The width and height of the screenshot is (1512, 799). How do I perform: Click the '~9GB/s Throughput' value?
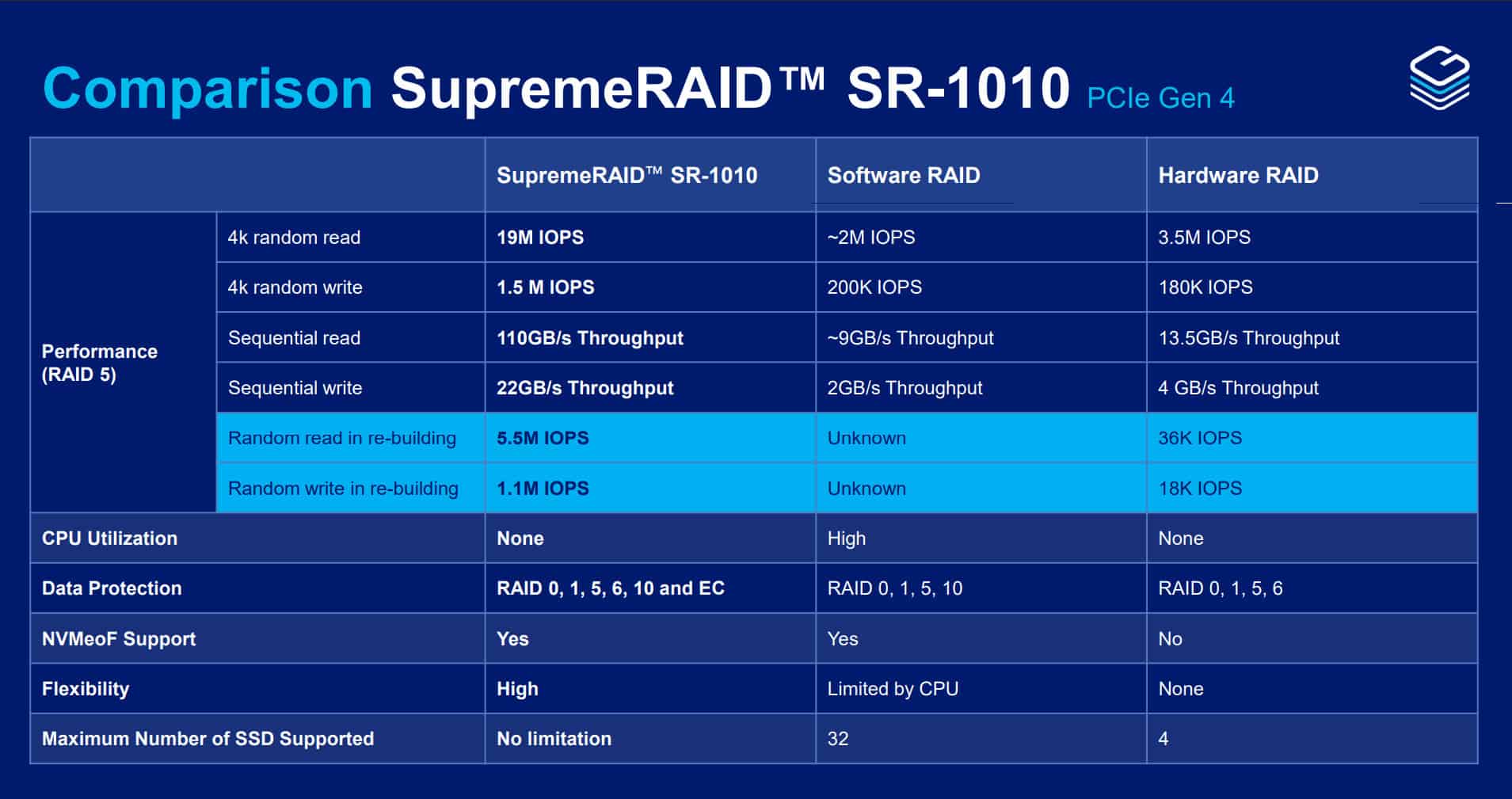click(910, 338)
